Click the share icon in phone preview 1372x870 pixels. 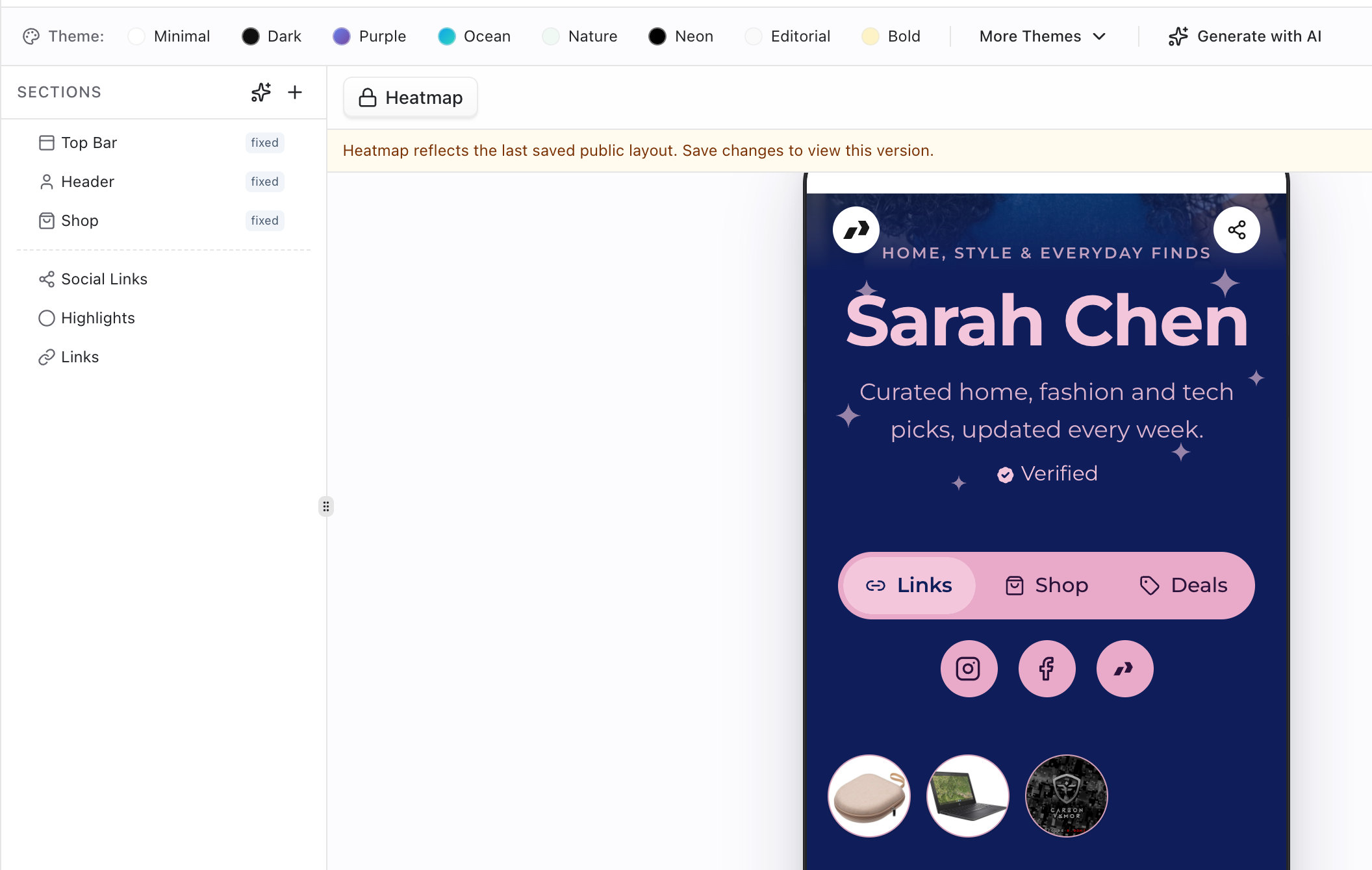[1237, 230]
